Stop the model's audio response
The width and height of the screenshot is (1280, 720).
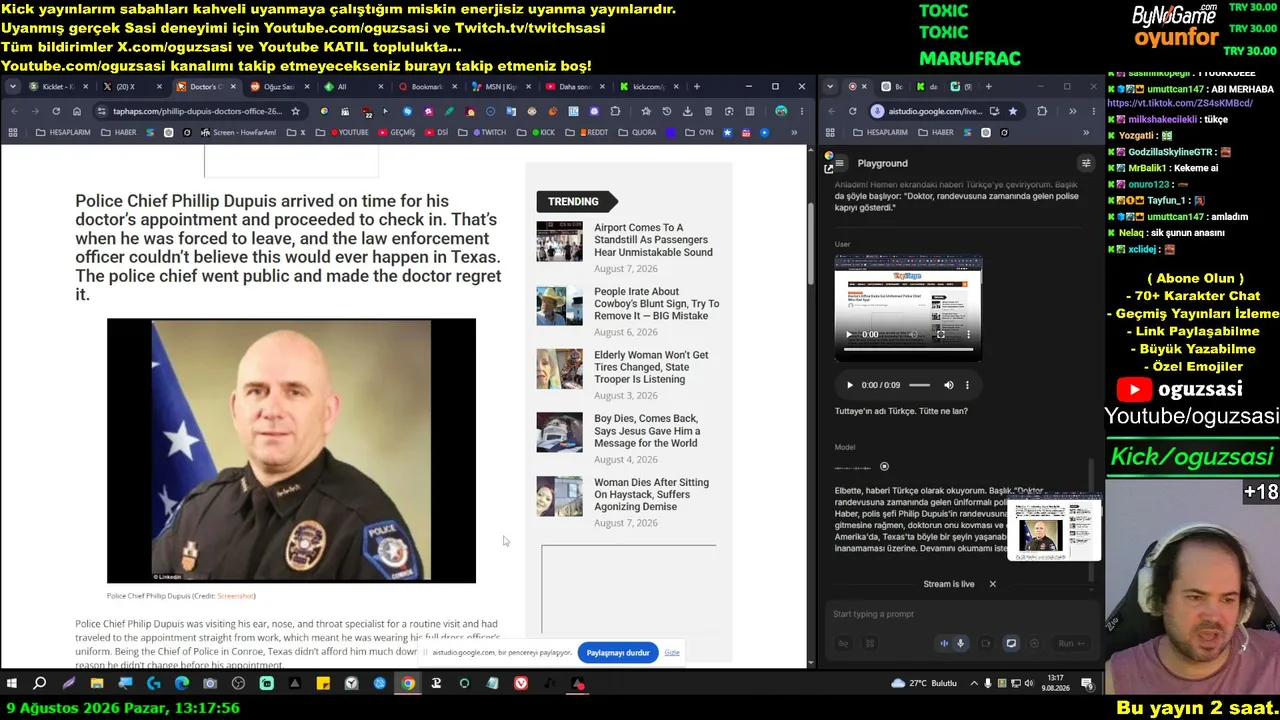click(x=884, y=466)
